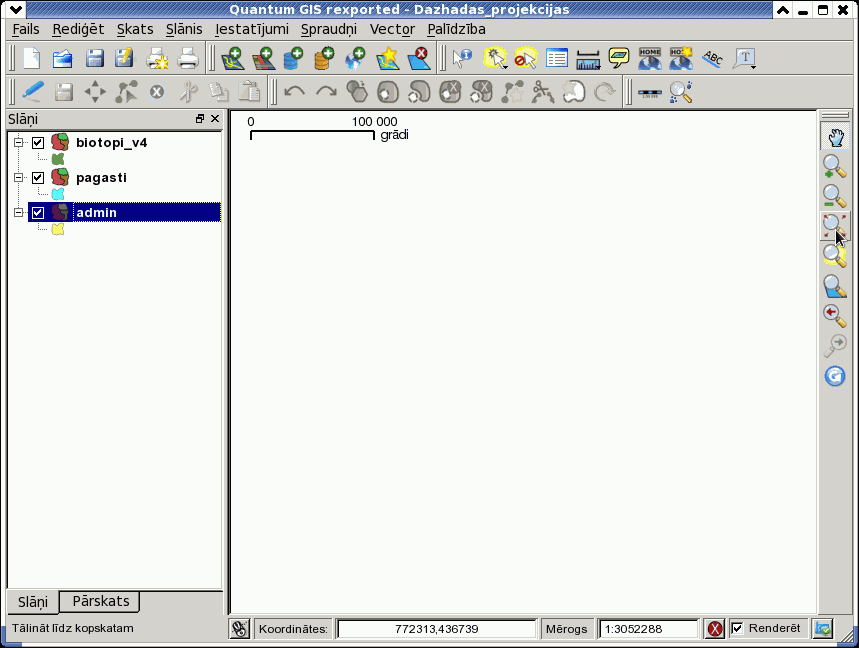Viewport: 859px width, 648px height.
Task: Collapse the admin layer tree node
Action: [x=19, y=213]
